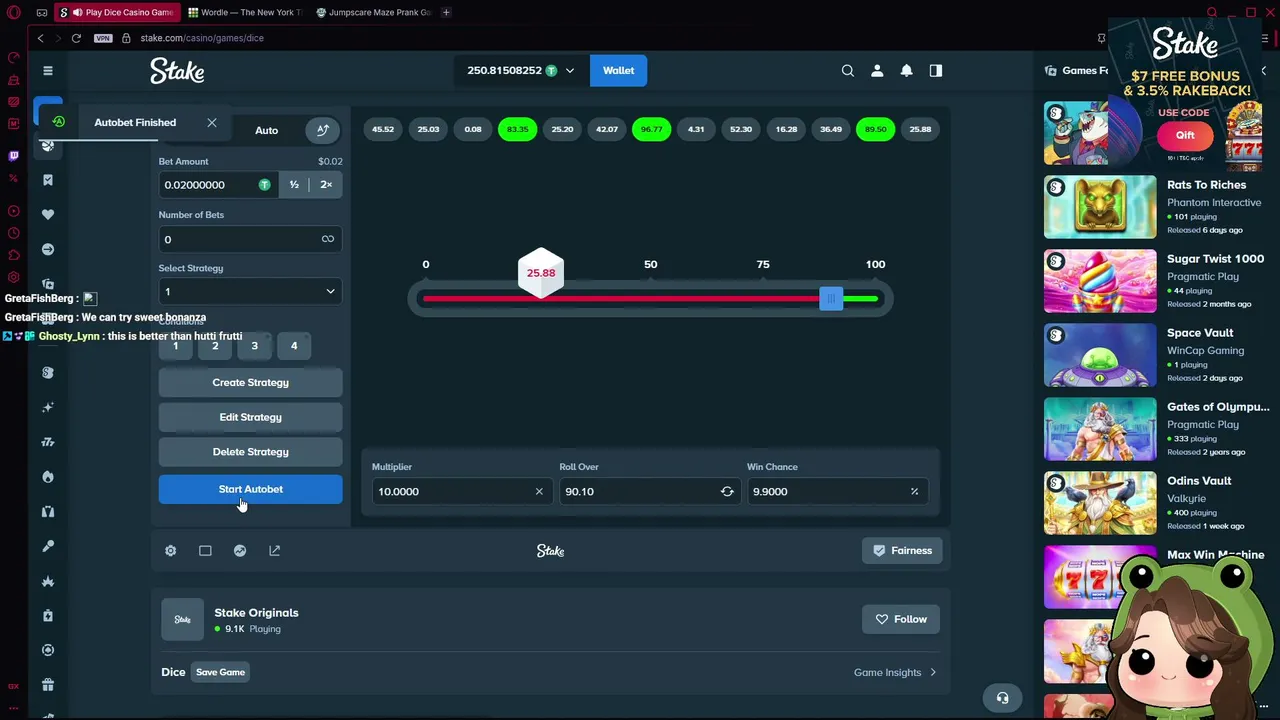Toggle infinite bets icon

[328, 240]
